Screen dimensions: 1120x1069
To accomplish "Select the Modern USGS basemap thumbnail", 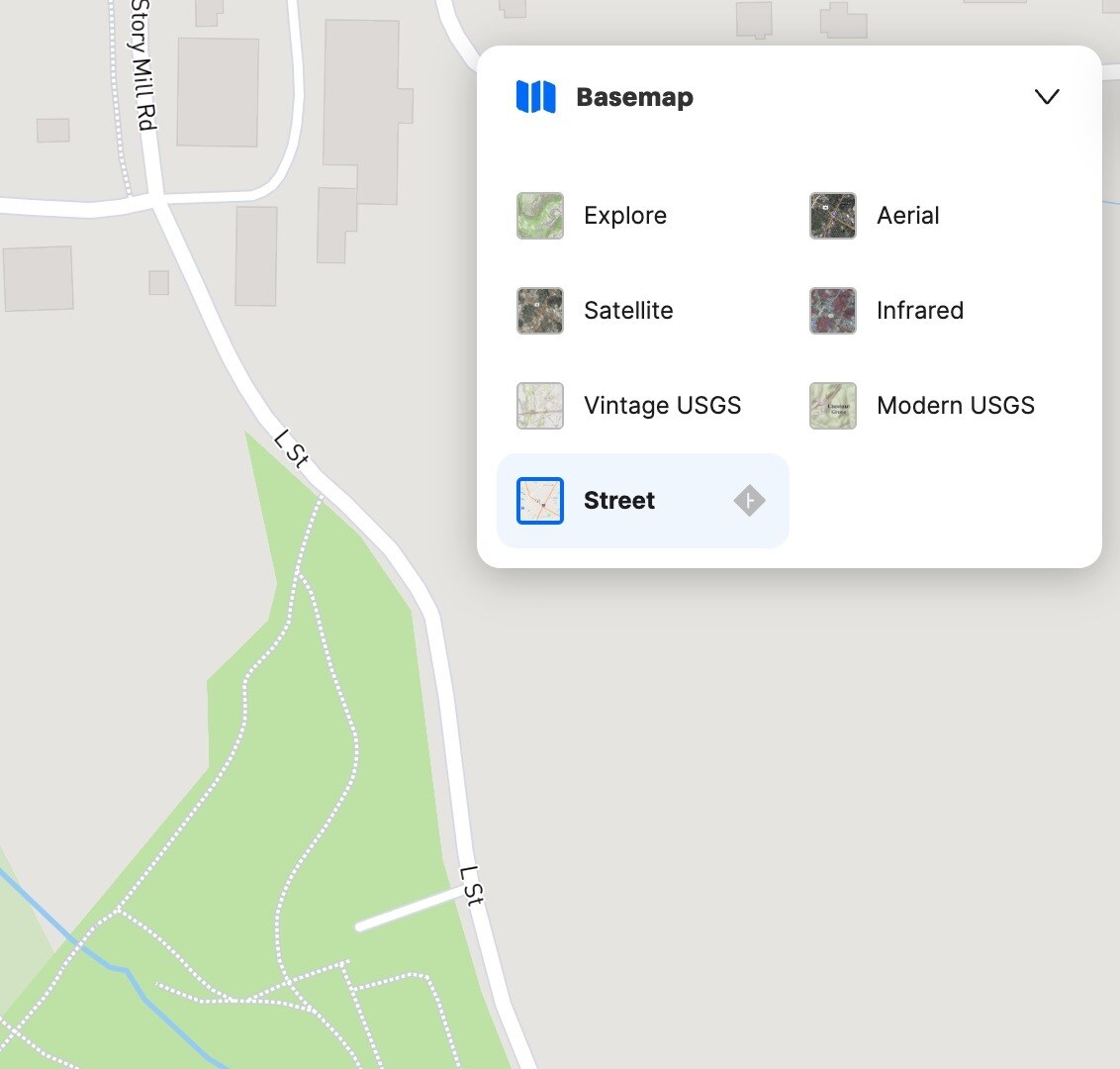I will pos(832,405).
